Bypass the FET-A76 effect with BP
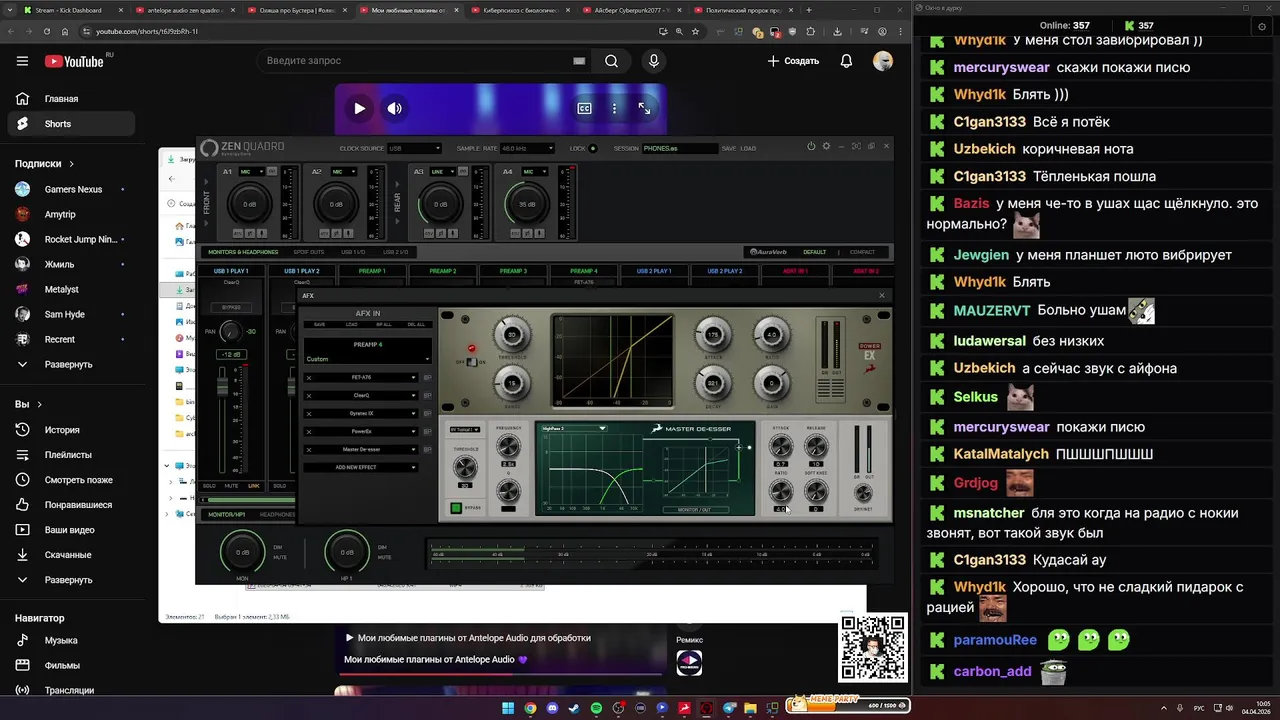The height and width of the screenshot is (720, 1280). [428, 377]
